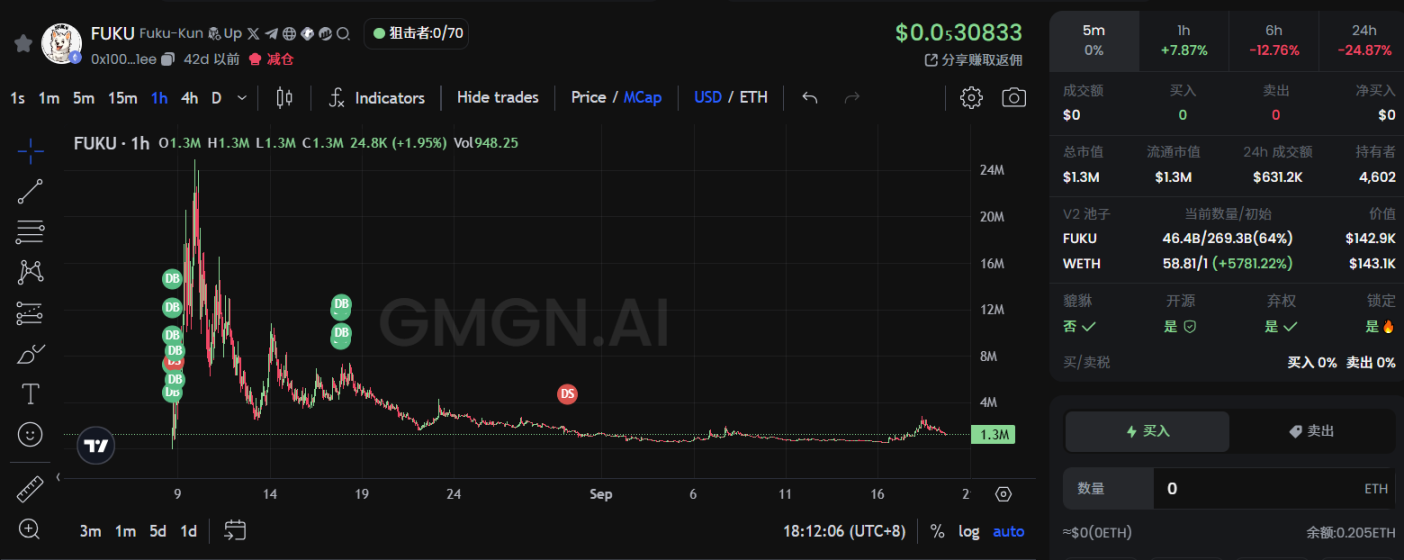Switch chart to Price mode

click(589, 97)
